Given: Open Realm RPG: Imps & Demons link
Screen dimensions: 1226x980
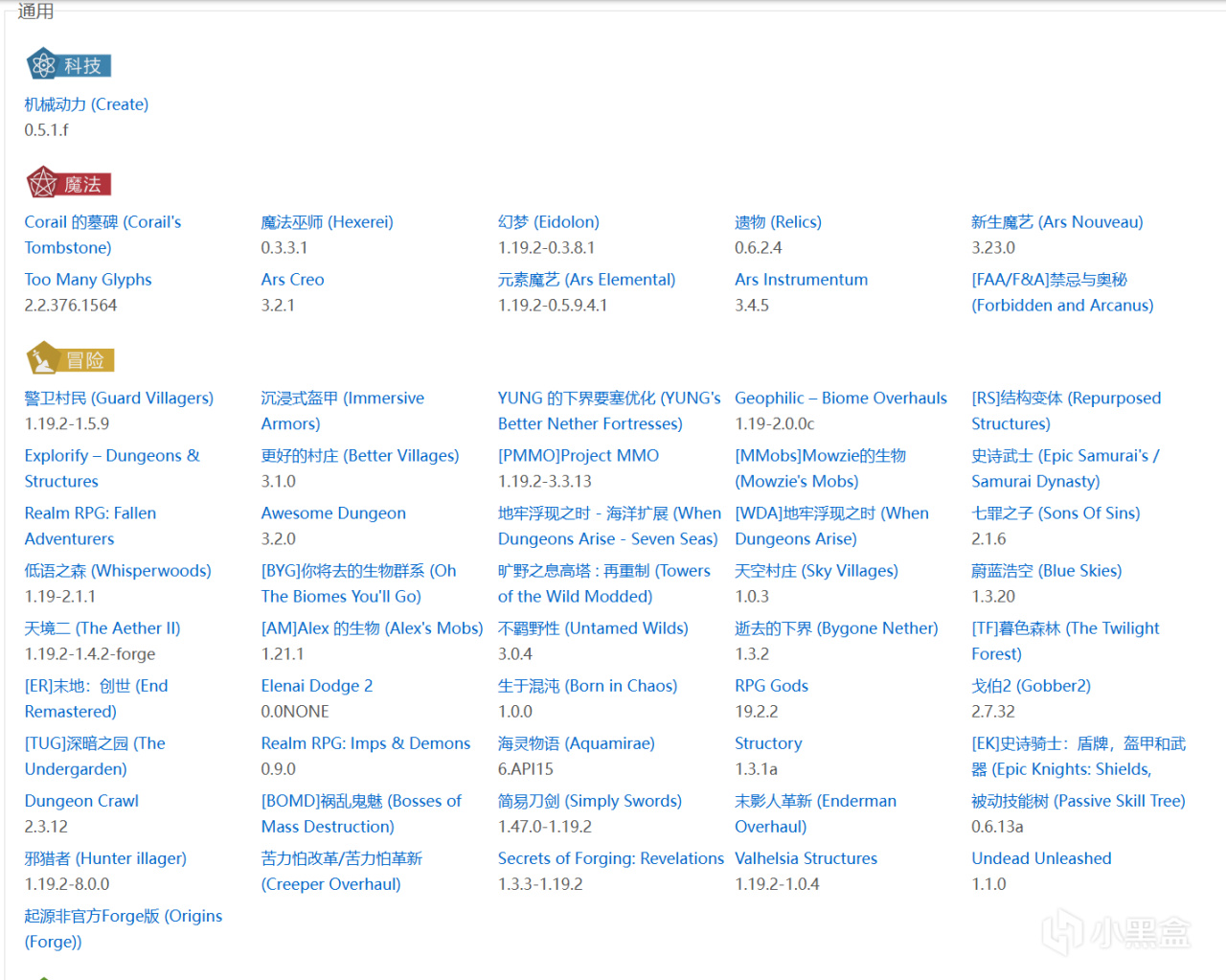Looking at the screenshot, I should click(x=366, y=743).
